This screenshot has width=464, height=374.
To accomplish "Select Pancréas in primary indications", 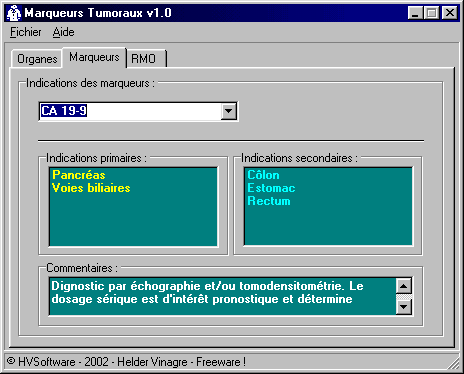I will pos(79,175).
